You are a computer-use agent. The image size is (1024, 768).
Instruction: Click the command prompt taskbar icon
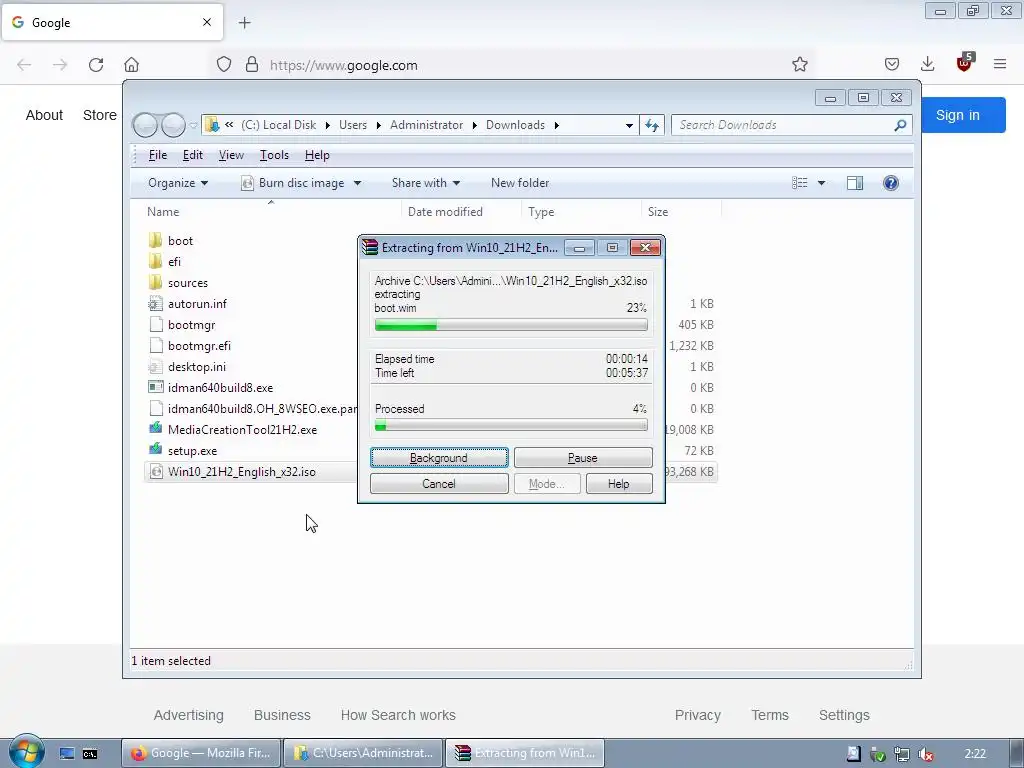click(x=90, y=754)
